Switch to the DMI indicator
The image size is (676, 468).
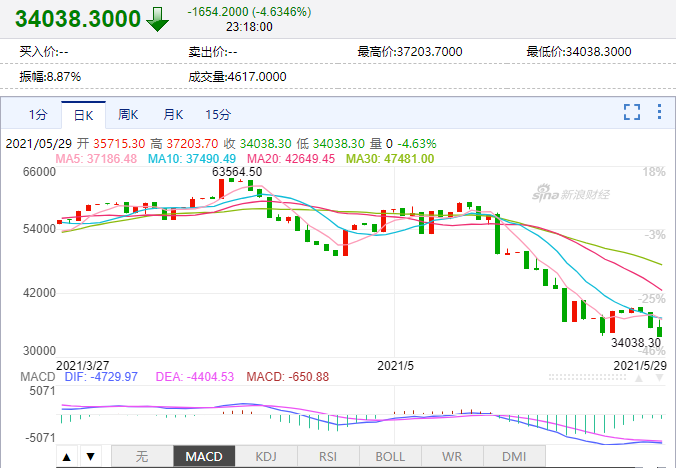pos(514,457)
